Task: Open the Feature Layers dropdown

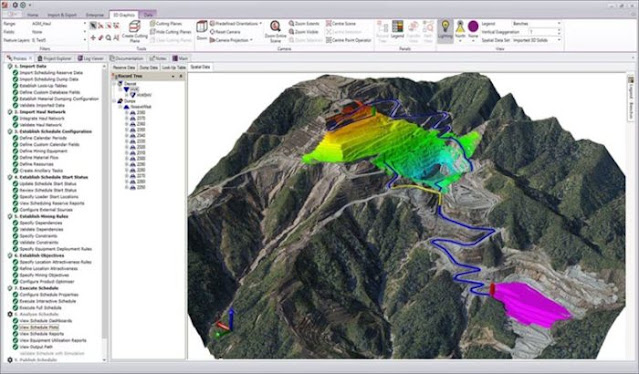Action: 85,40
